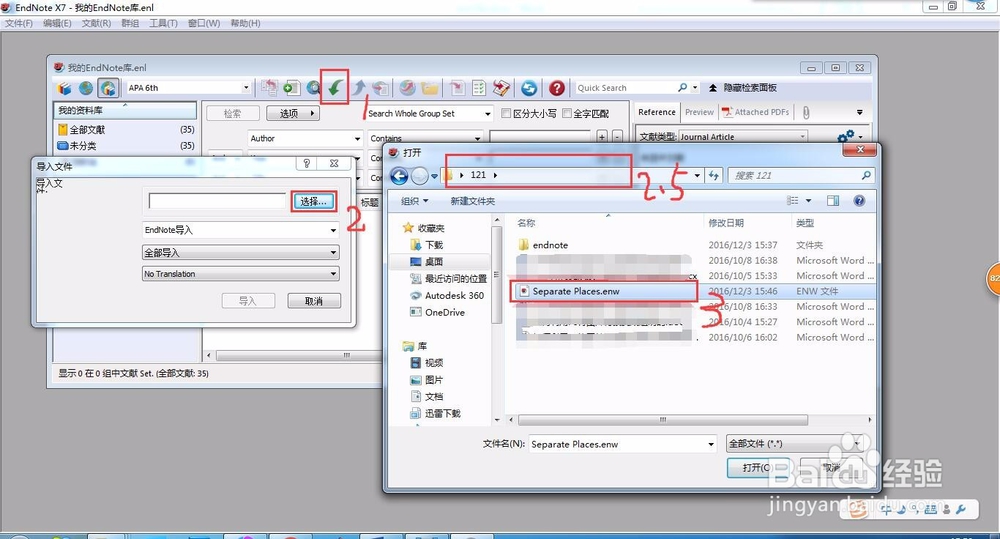Click the Back arrow in Open dialog
The height and width of the screenshot is (539, 1000).
[x=399, y=175]
